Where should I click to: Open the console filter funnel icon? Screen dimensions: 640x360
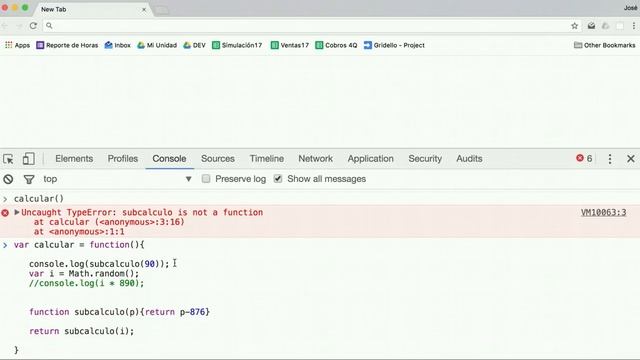click(29, 179)
